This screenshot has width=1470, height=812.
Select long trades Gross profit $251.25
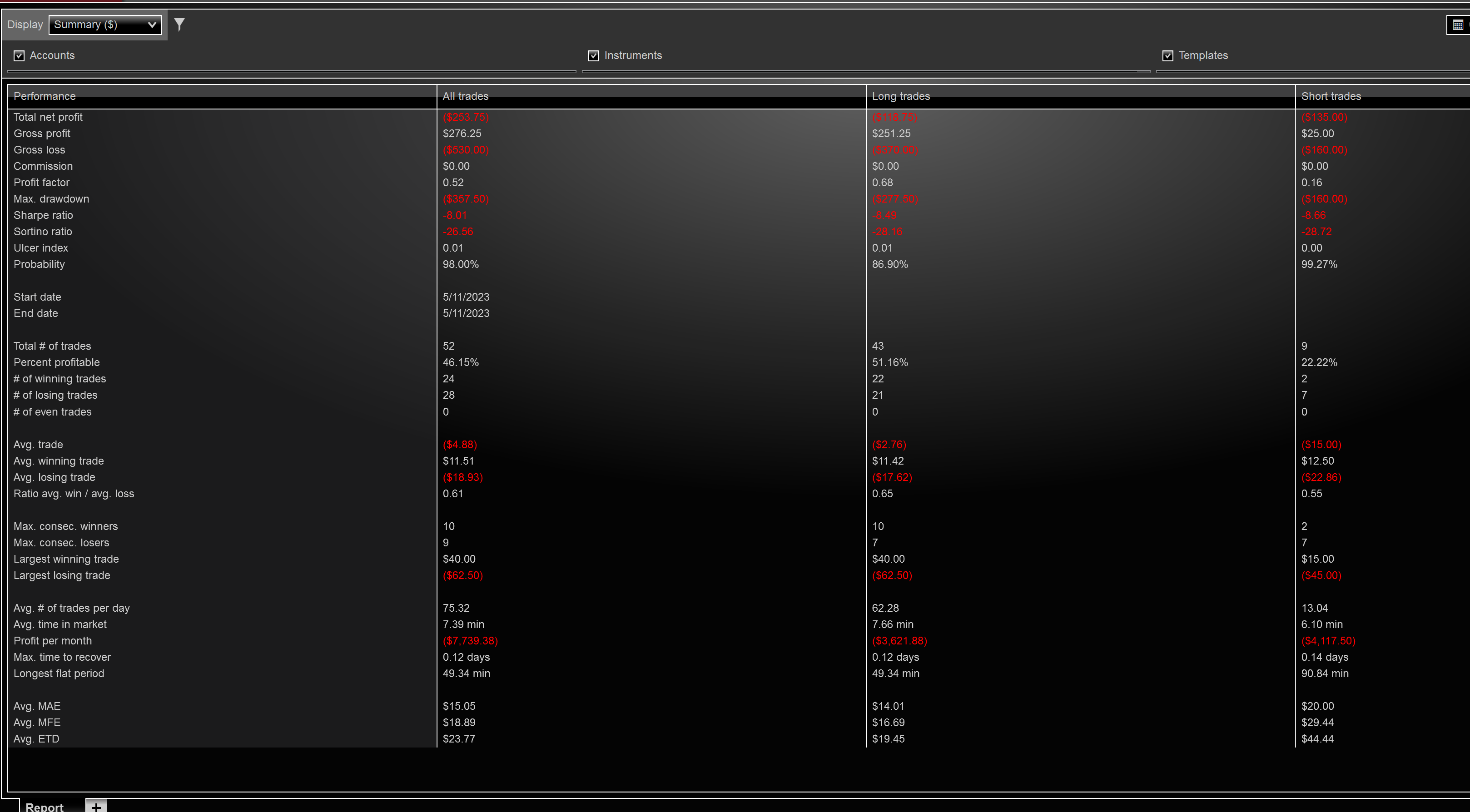coord(891,134)
